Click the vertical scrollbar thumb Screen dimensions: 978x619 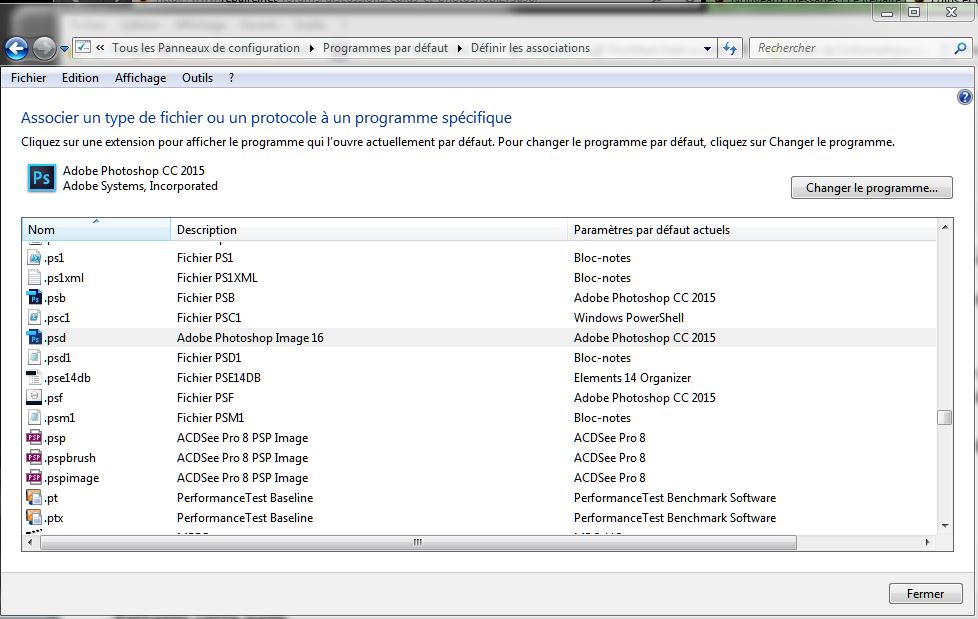pyautogui.click(x=945, y=417)
